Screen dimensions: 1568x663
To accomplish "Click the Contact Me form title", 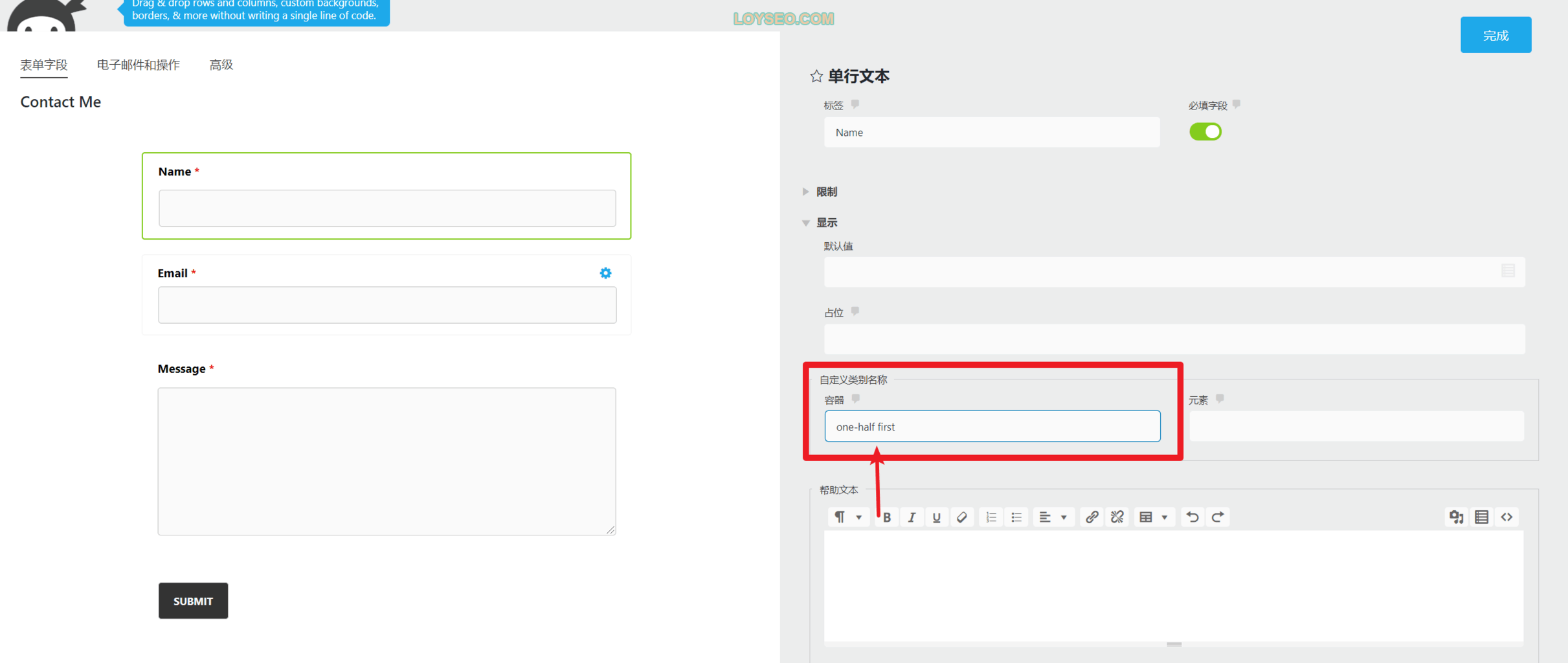I will point(60,102).
